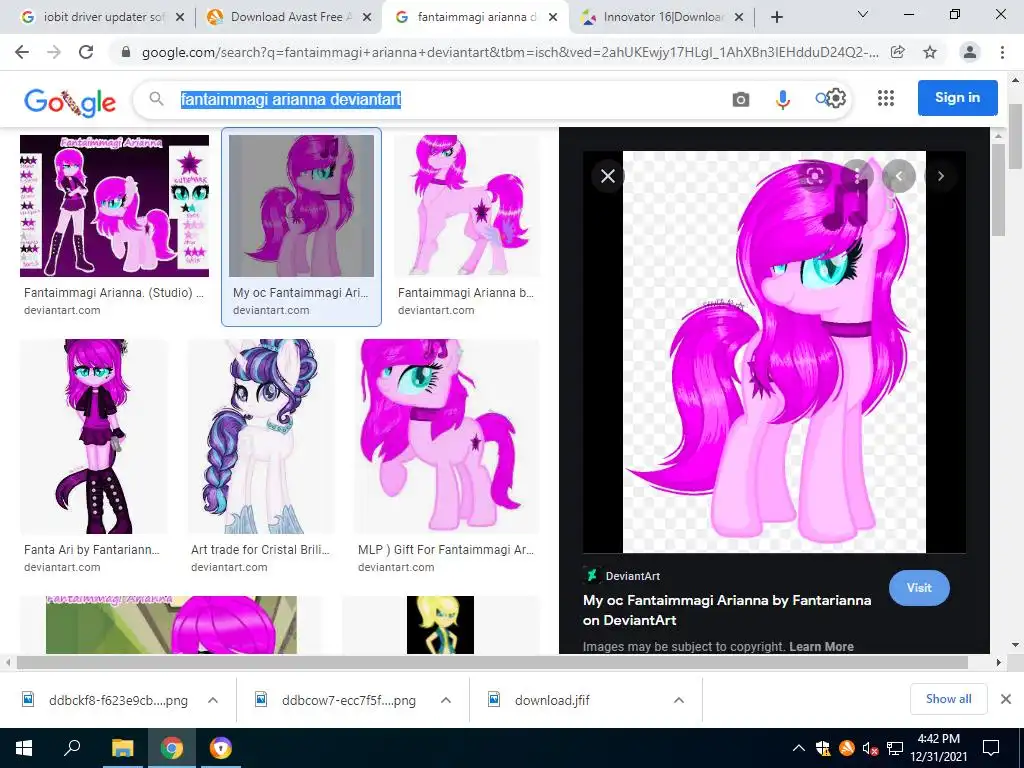Screen dimensions: 1024x768
Task: Click the DeviantArt source label
Action: [x=632, y=576]
